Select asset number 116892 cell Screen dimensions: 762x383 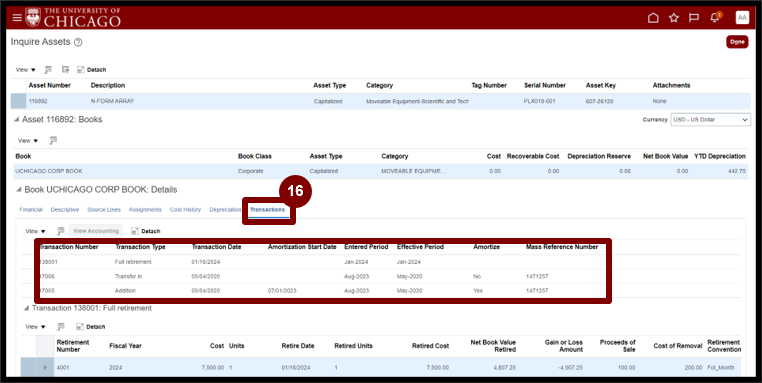tap(38, 101)
